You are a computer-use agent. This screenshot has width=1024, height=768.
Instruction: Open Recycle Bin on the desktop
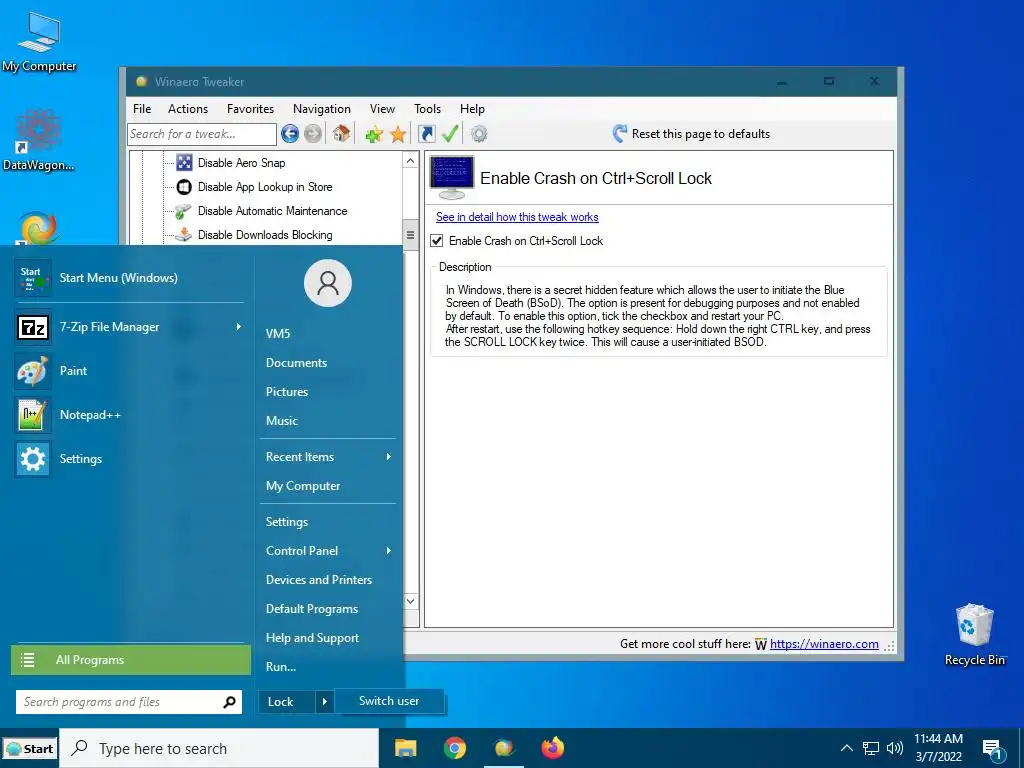tap(974, 635)
